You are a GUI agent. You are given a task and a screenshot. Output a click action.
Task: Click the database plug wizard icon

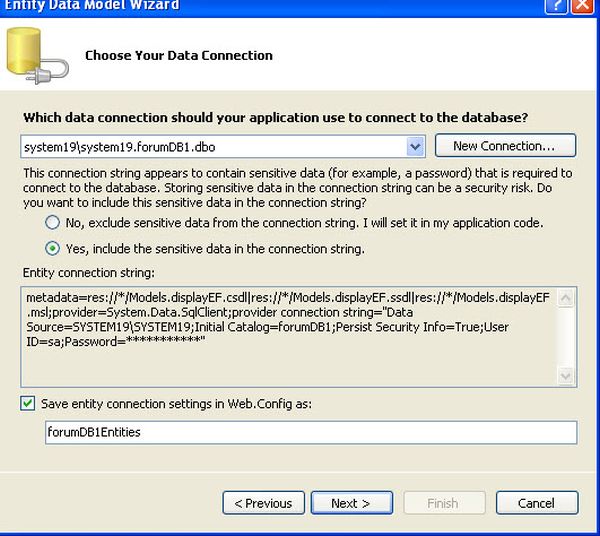pos(36,55)
